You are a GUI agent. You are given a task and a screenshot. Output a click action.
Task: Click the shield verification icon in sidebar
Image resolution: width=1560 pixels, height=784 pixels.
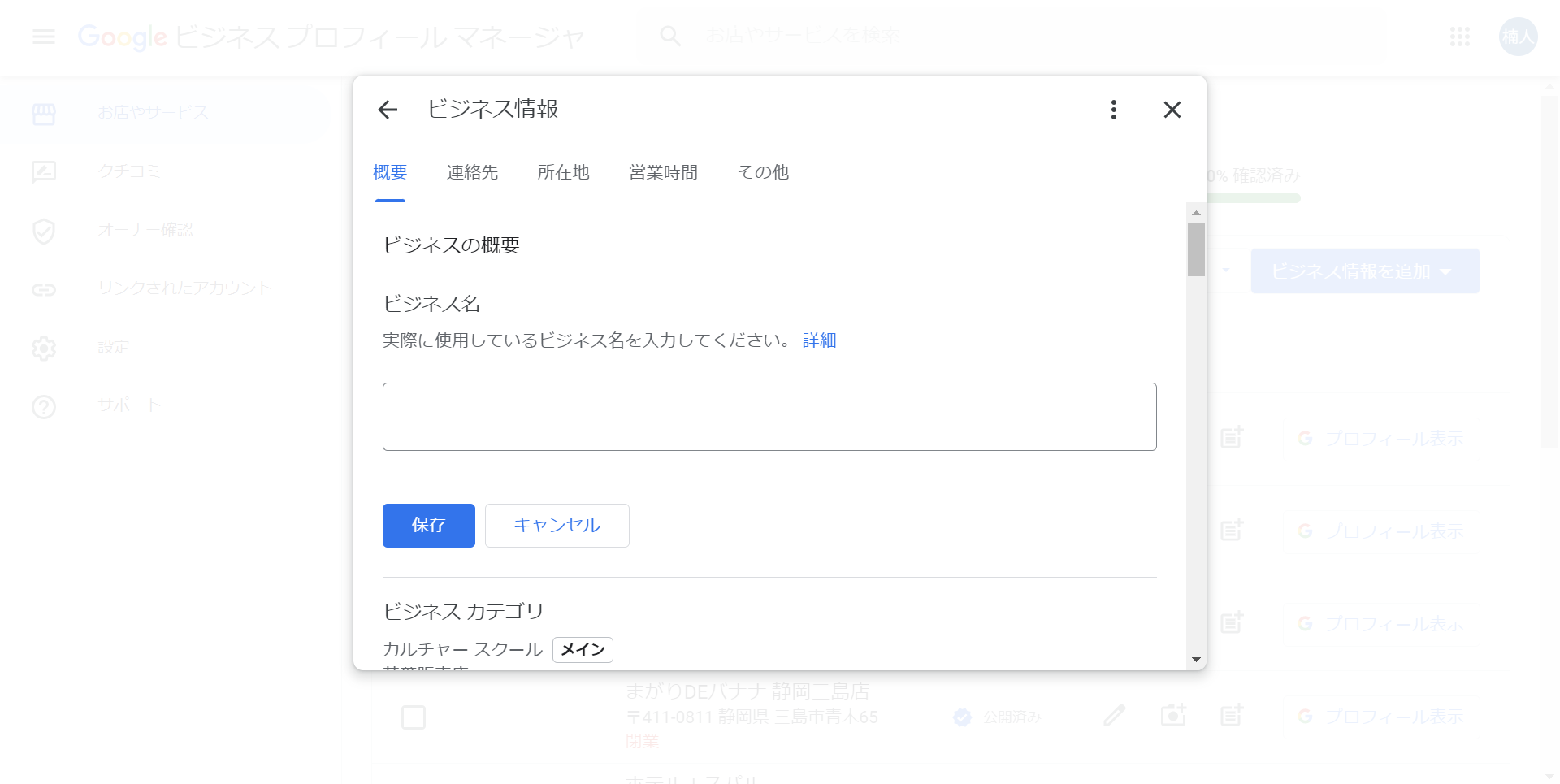point(44,231)
